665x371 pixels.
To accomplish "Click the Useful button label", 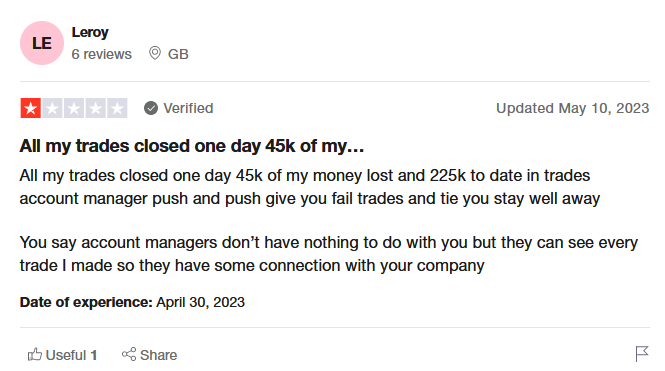I will [66, 355].
